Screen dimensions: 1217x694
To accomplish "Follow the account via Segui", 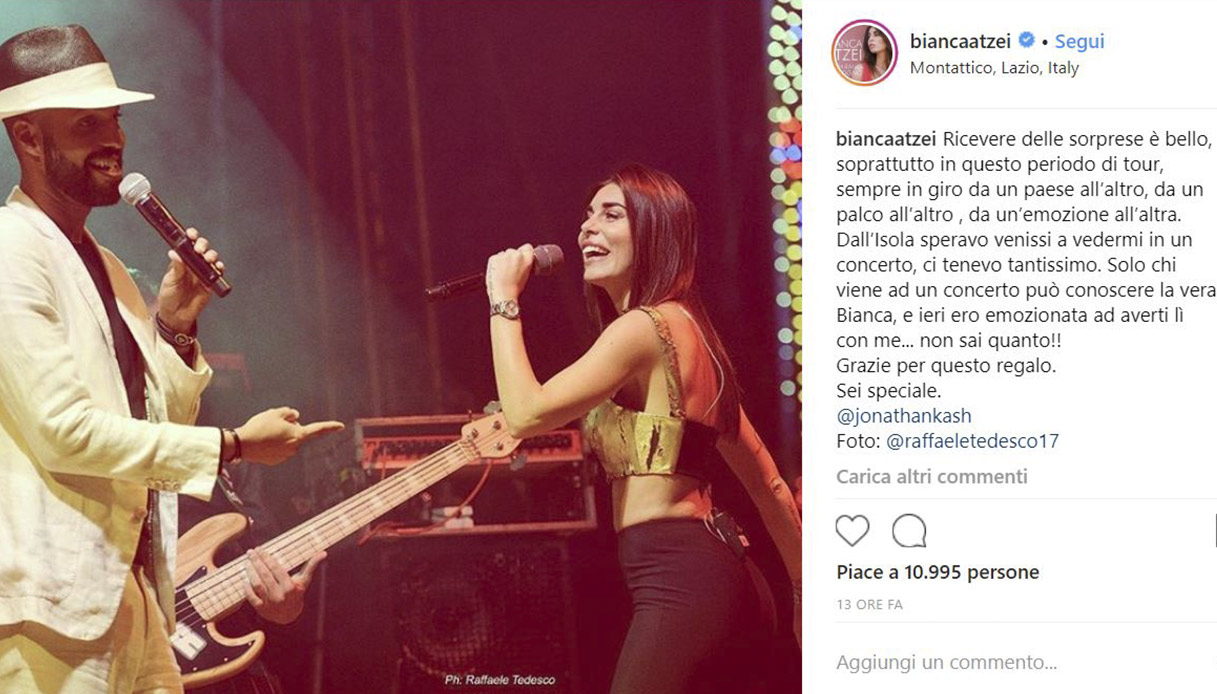I will pos(1080,42).
